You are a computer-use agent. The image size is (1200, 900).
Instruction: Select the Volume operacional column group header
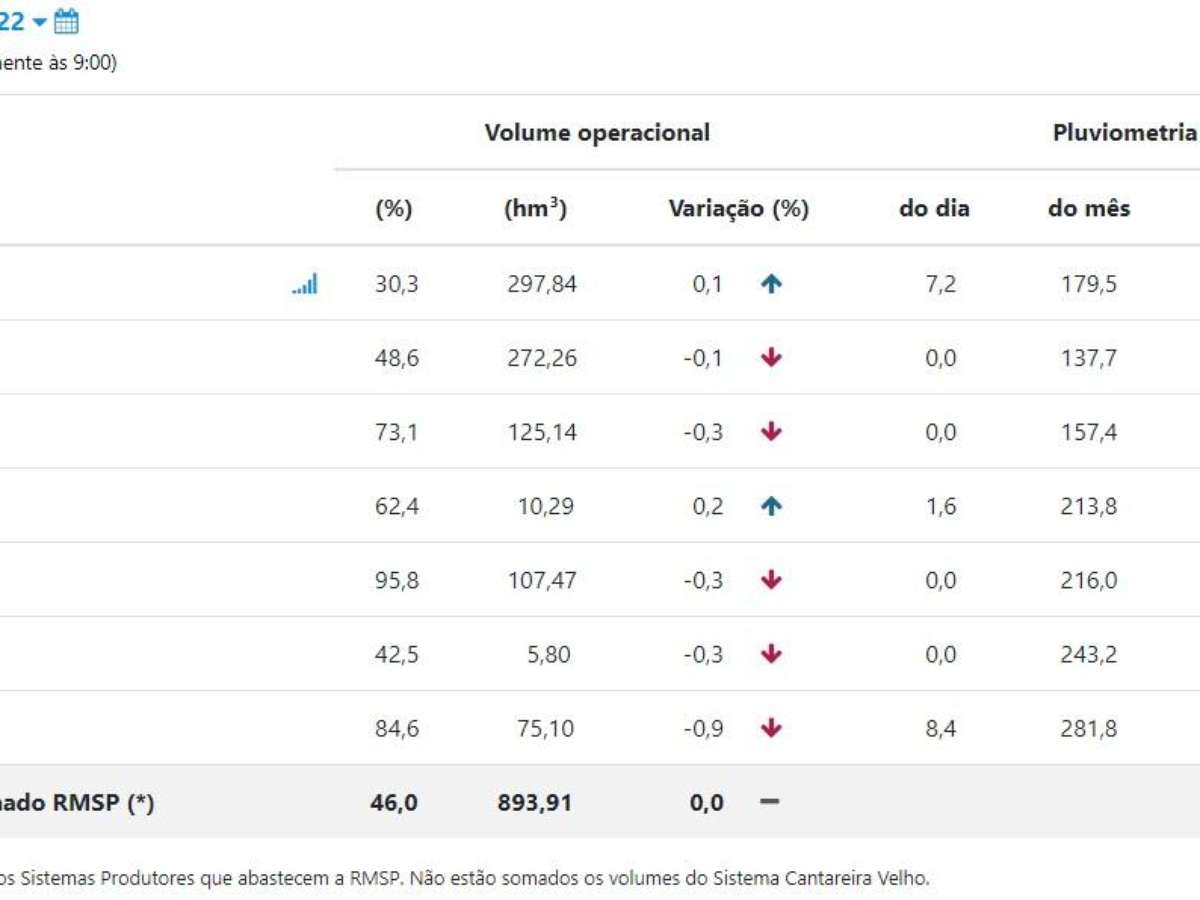[597, 133]
